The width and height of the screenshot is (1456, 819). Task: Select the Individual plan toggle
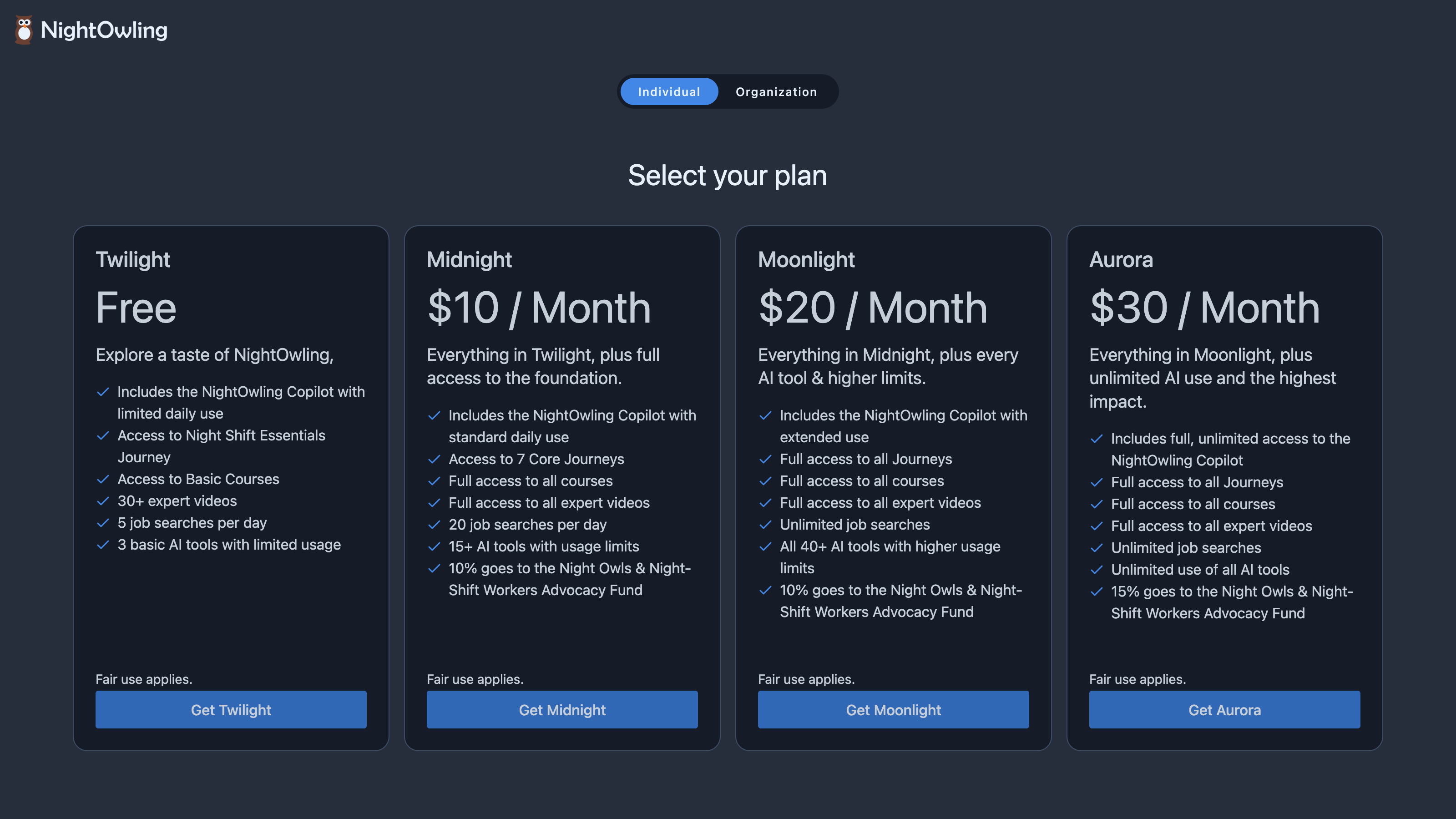669,91
